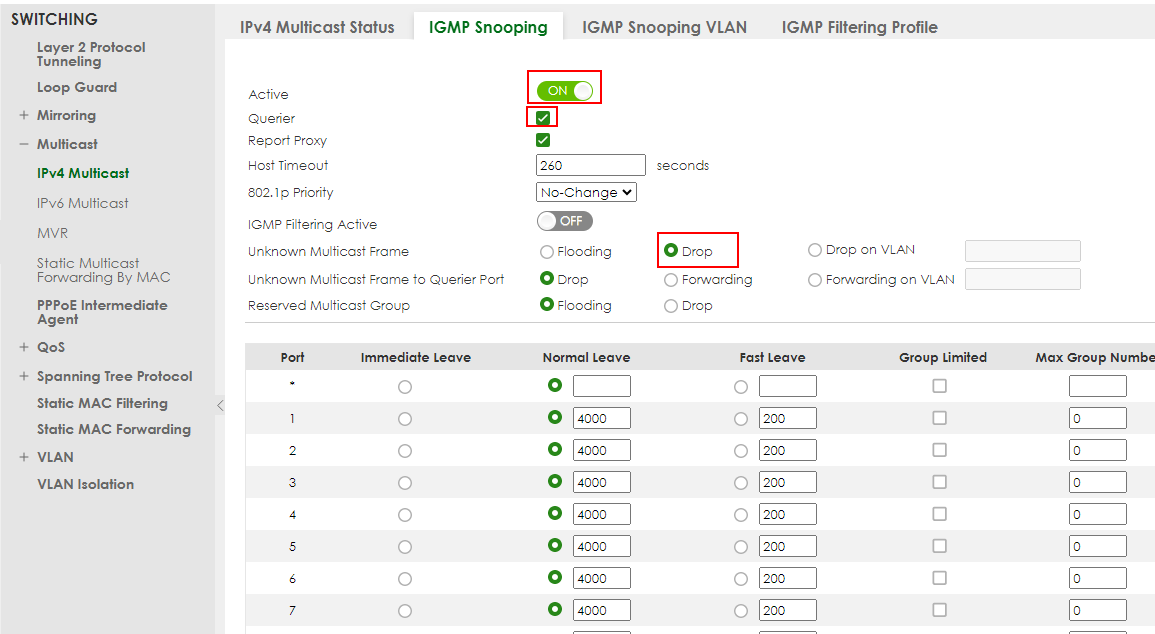1155x634 pixels.
Task: Collapse the navigation sidebar using the chevron
Action: (x=220, y=407)
